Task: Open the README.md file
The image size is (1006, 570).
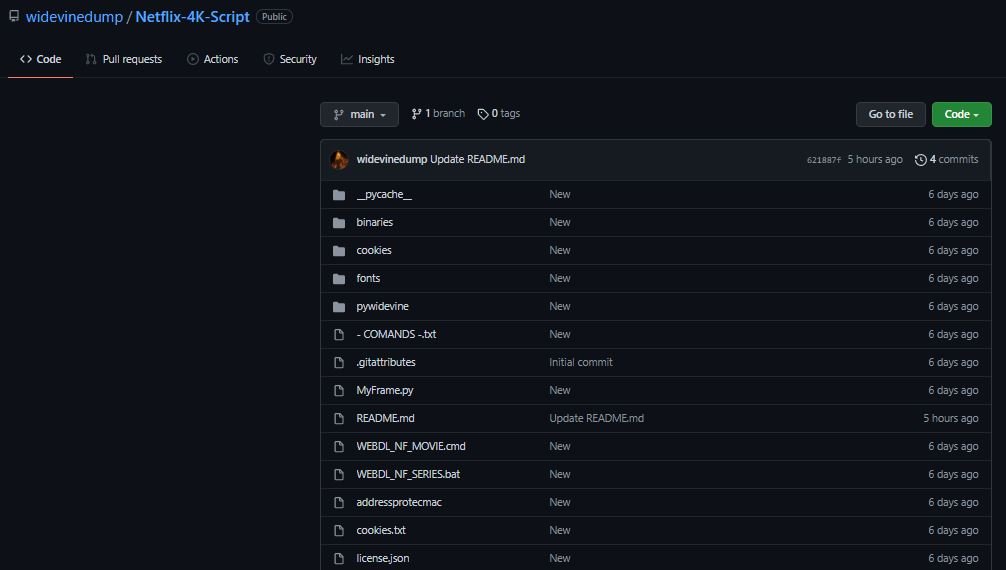Action: pos(385,418)
